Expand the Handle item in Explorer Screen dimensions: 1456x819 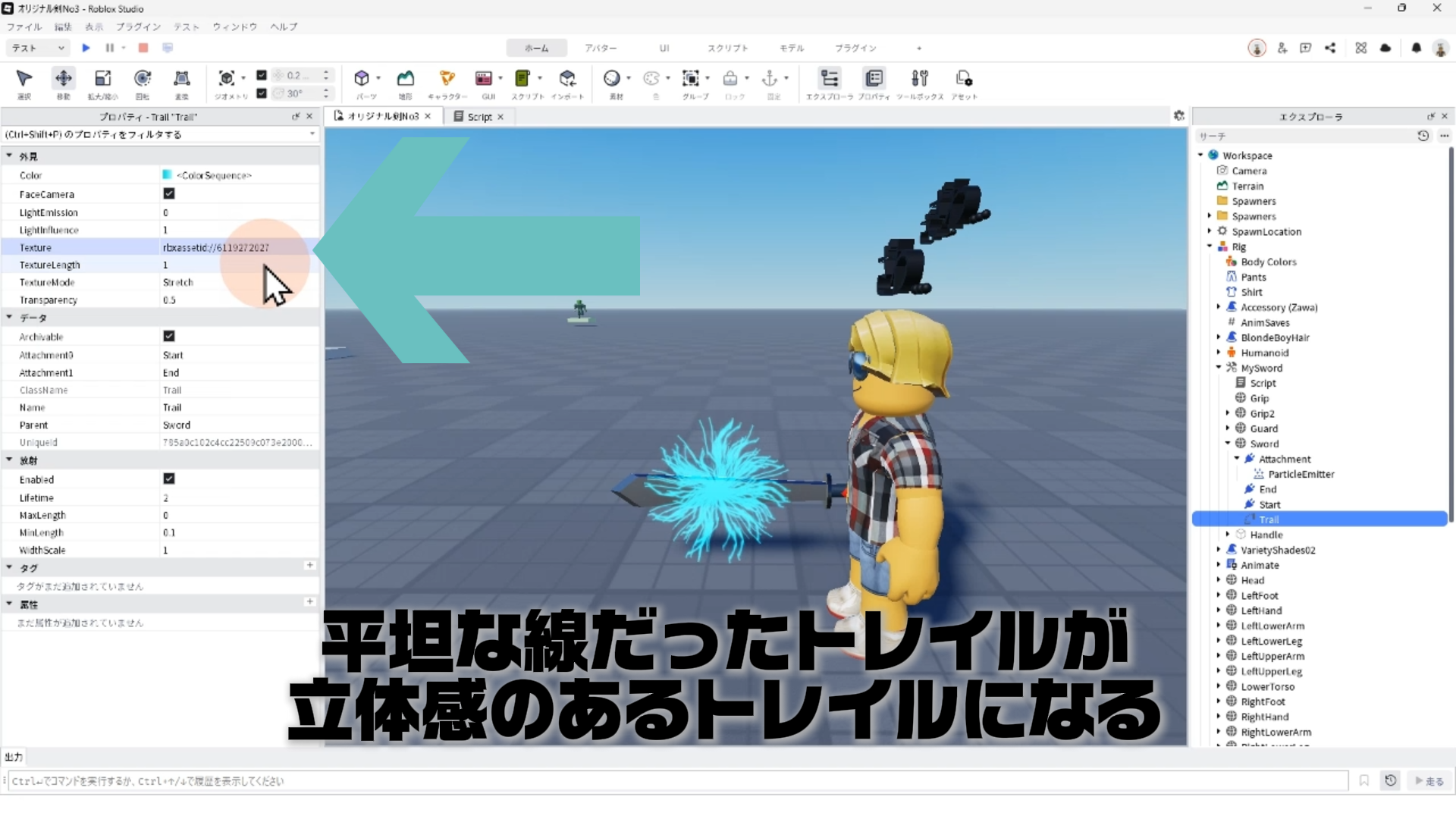click(1228, 535)
